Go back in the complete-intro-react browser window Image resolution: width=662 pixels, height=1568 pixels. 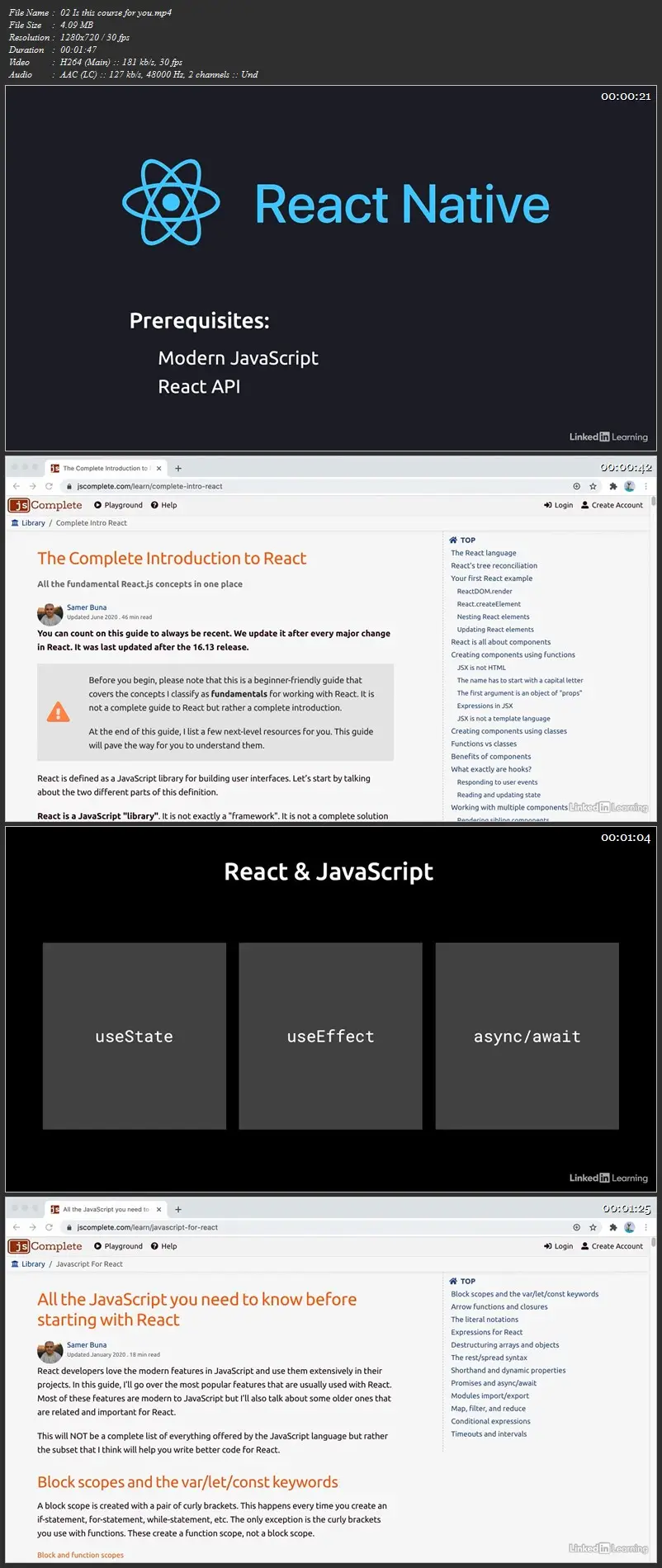click(x=17, y=486)
